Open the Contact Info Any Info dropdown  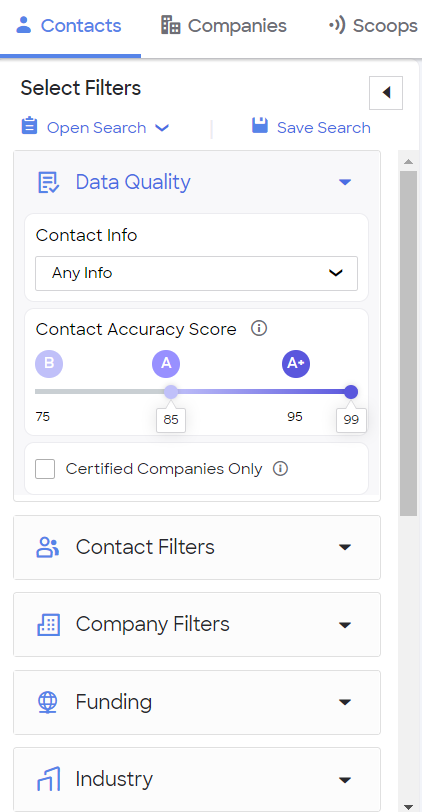coord(196,273)
